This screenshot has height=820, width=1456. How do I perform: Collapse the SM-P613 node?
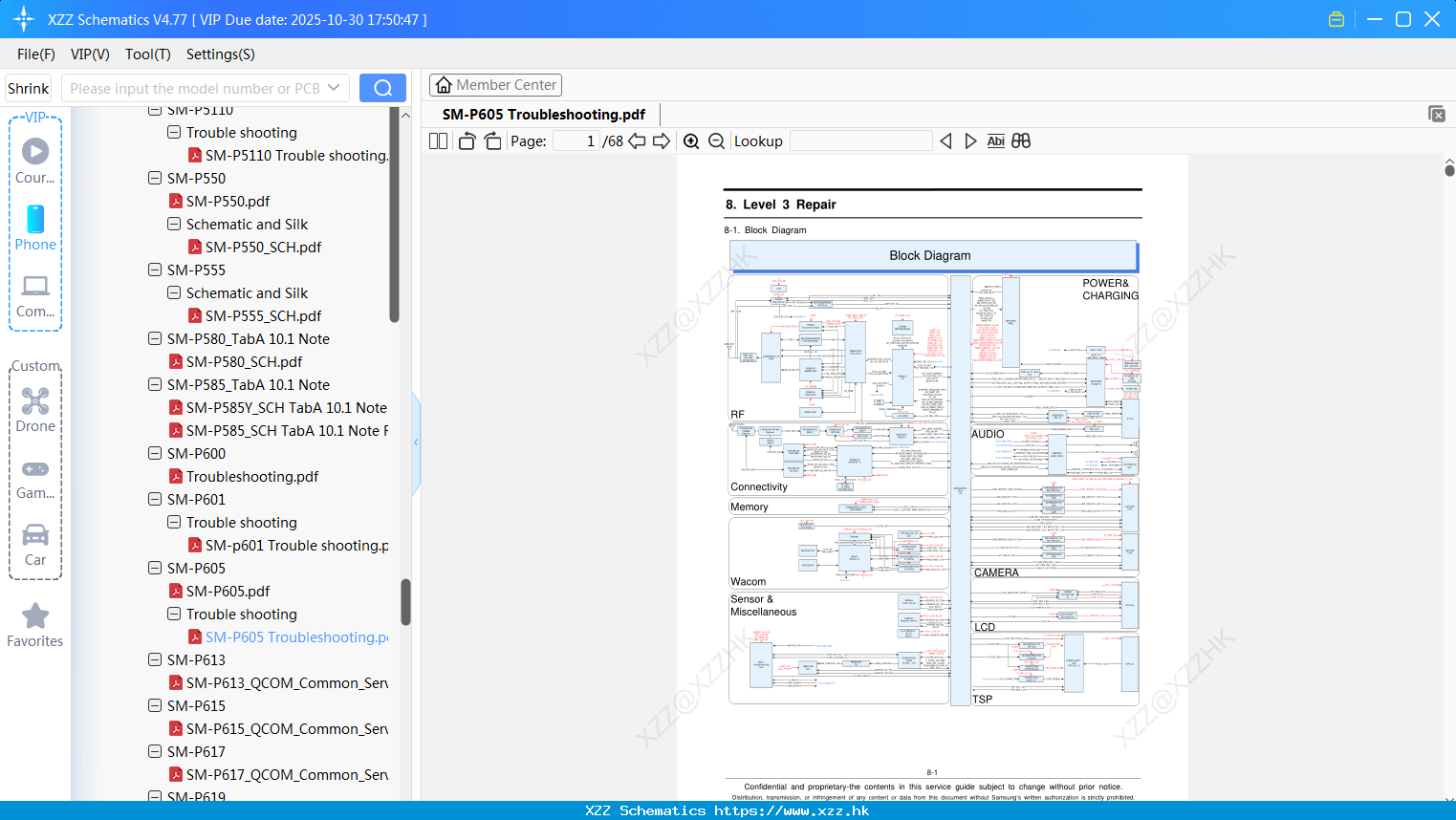[155, 659]
